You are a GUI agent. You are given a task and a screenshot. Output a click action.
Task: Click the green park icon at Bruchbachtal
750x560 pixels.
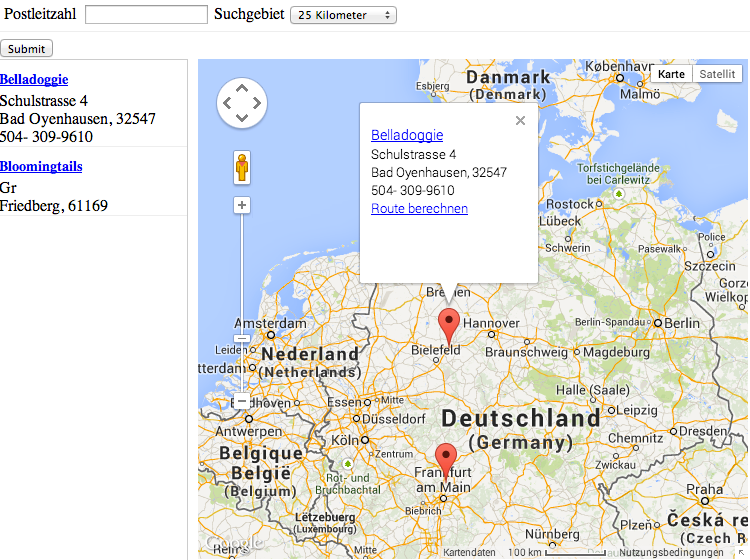(x=348, y=464)
